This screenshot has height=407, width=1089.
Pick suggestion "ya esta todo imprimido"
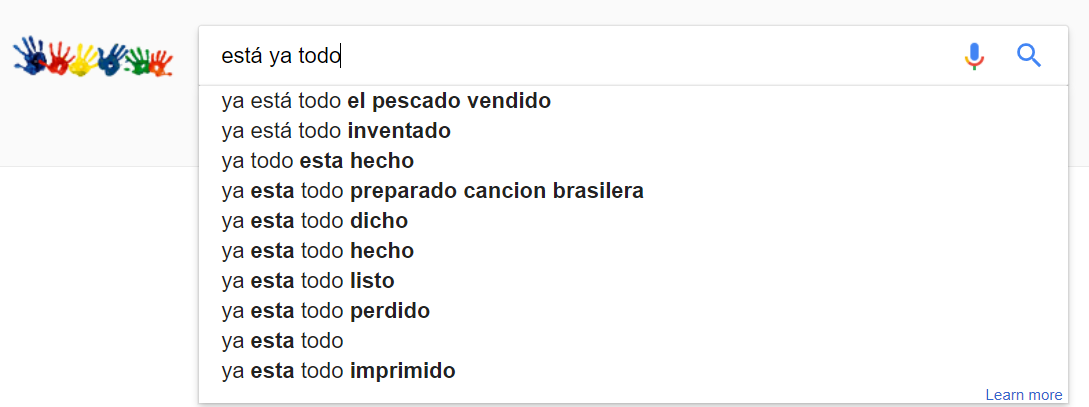(x=338, y=371)
